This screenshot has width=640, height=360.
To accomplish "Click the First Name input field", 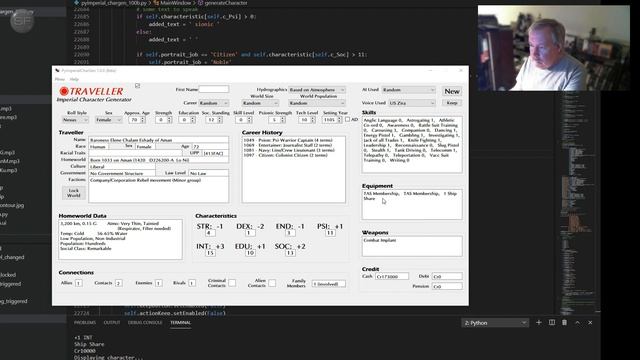I will [213, 89].
